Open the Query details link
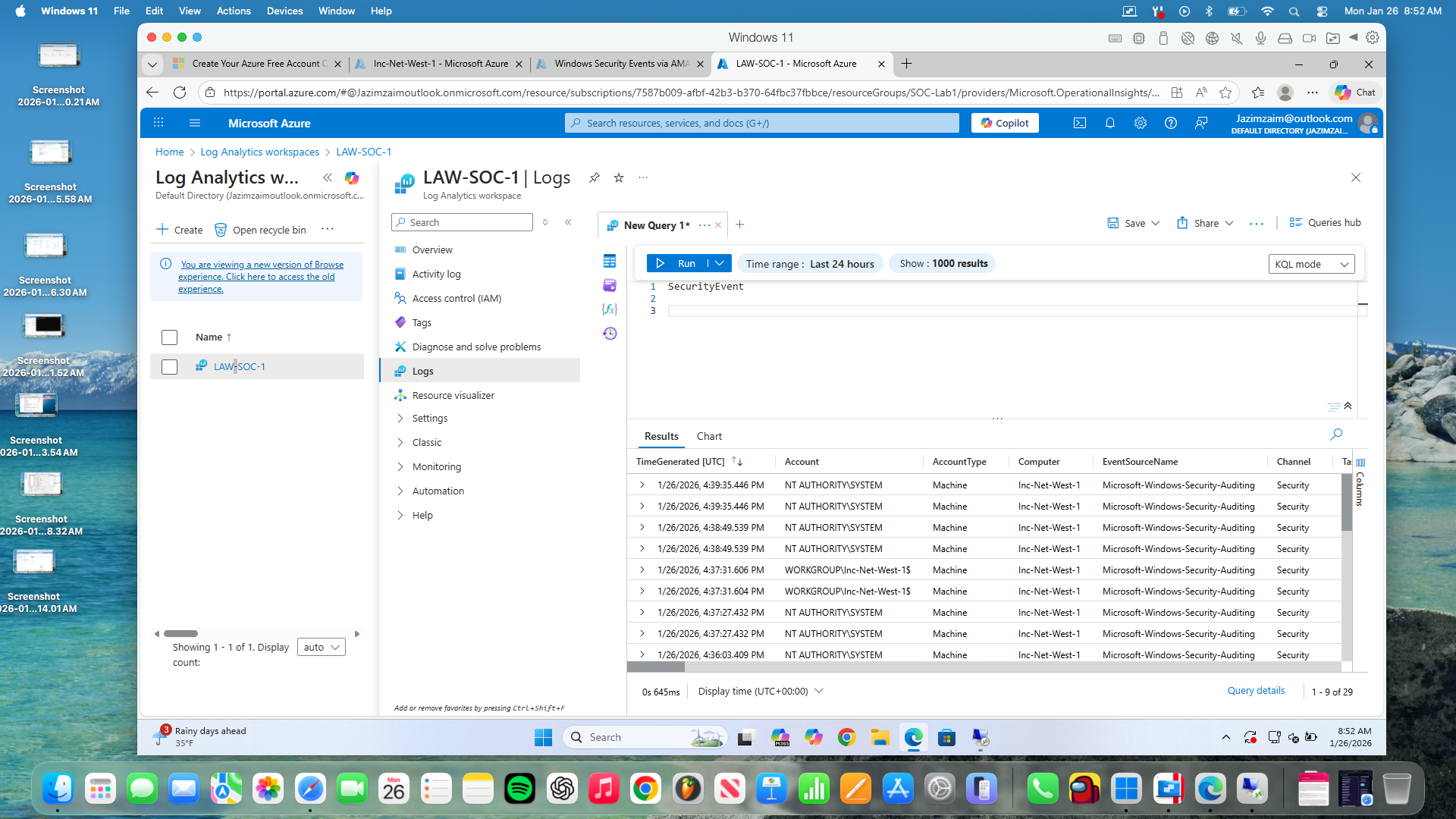The height and width of the screenshot is (819, 1456). [1256, 690]
